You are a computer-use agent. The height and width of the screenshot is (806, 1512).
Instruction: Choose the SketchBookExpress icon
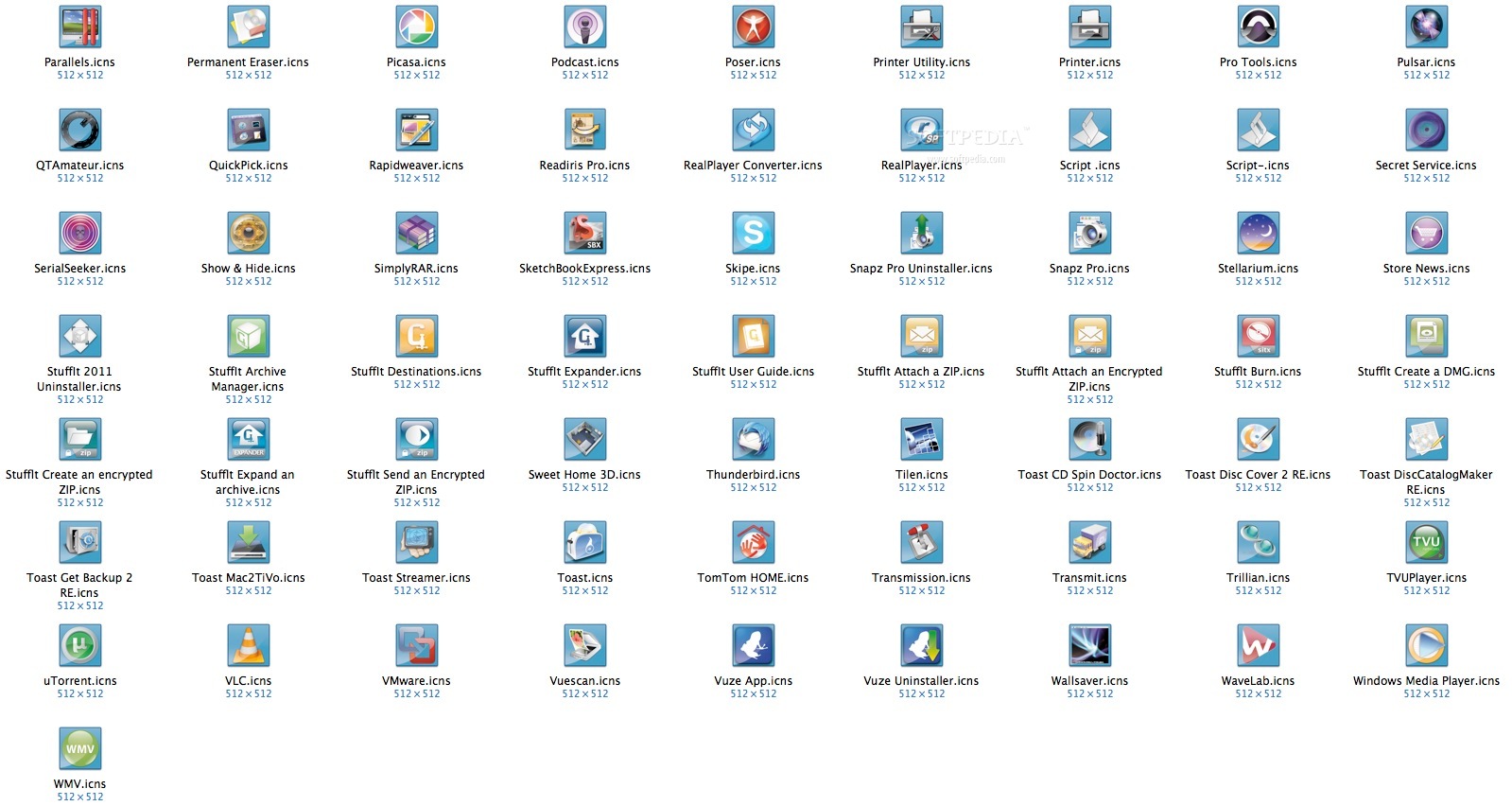click(x=585, y=234)
